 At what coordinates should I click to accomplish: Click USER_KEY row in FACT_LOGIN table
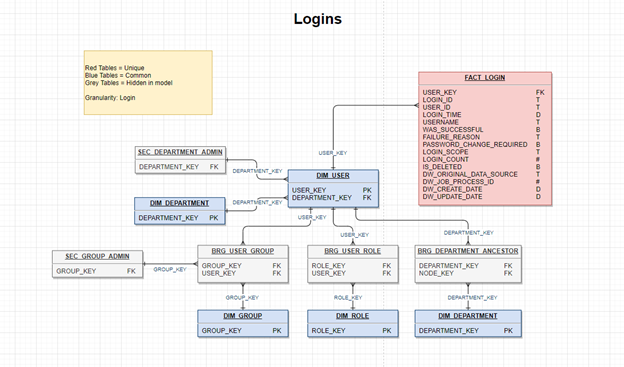484,92
